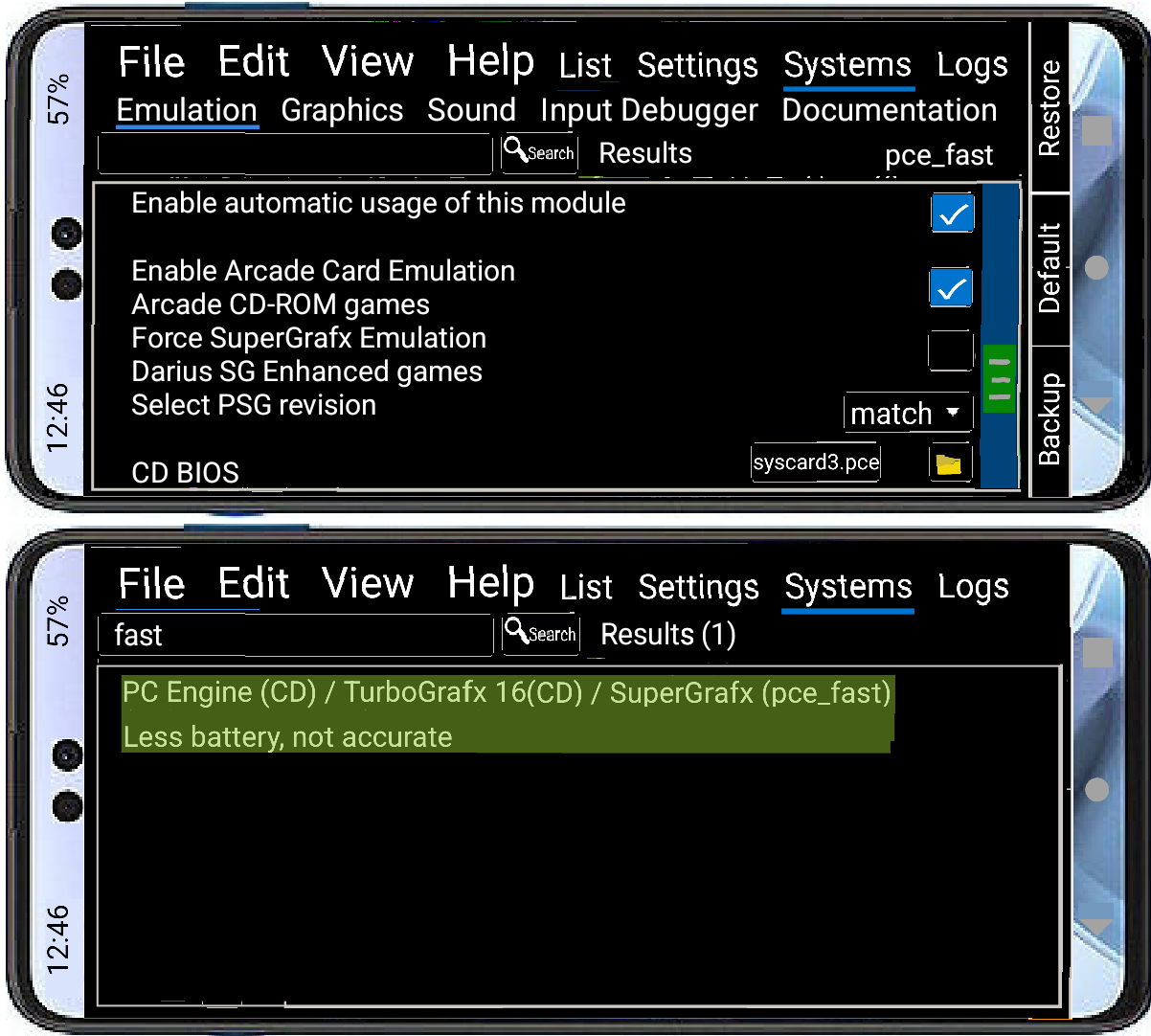This screenshot has width=1151, height=1036.
Task: Click Search magnifier button in bottom screen
Action: [541, 635]
